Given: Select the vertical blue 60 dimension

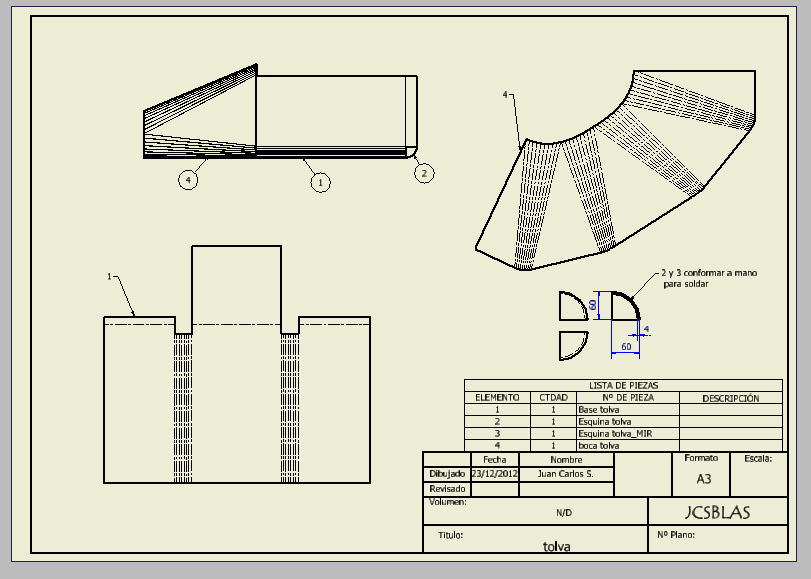Looking at the screenshot, I should click(593, 304).
